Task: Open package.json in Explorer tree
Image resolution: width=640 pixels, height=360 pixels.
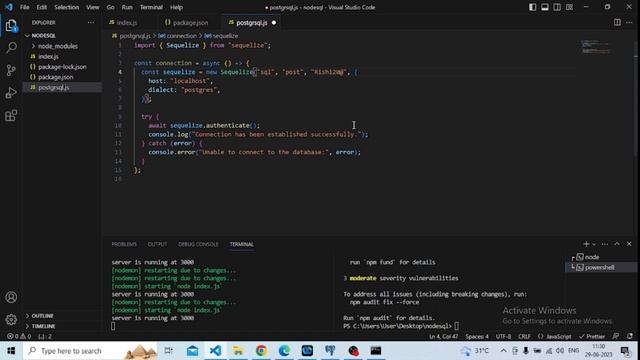Action: click(56, 77)
